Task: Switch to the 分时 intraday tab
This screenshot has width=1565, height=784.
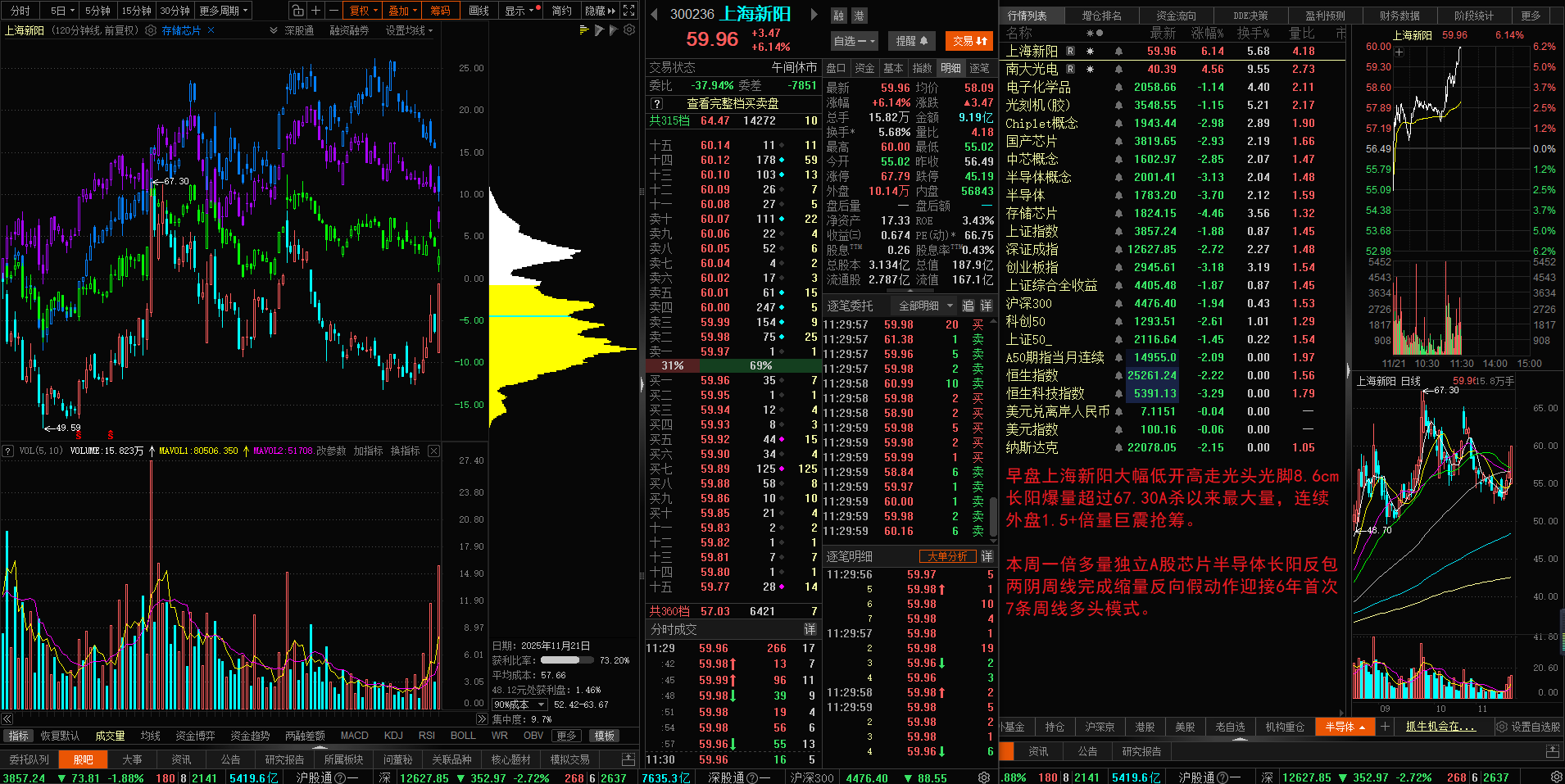Action: [x=20, y=11]
